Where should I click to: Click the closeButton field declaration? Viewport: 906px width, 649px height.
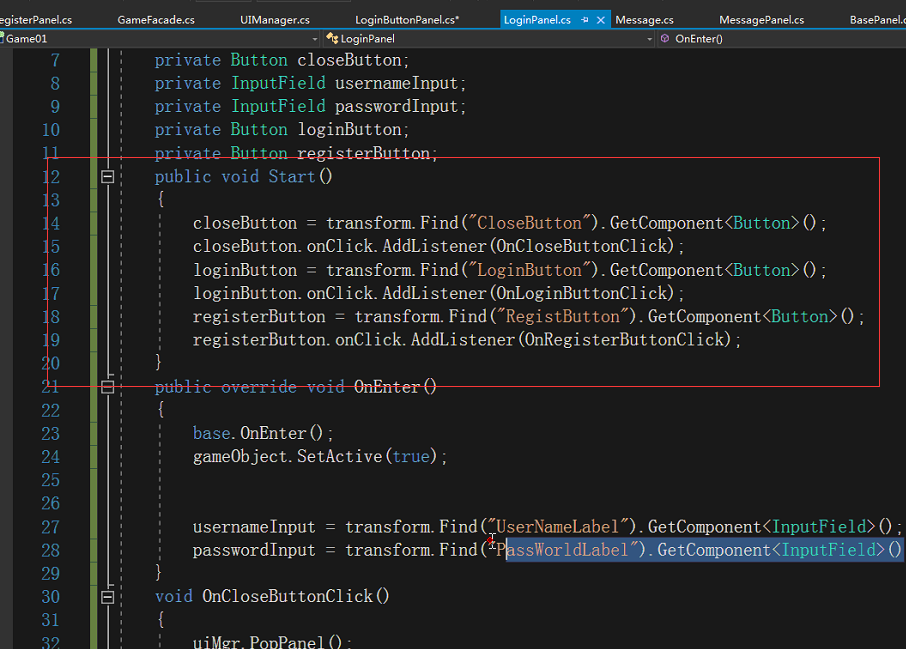click(x=282, y=60)
